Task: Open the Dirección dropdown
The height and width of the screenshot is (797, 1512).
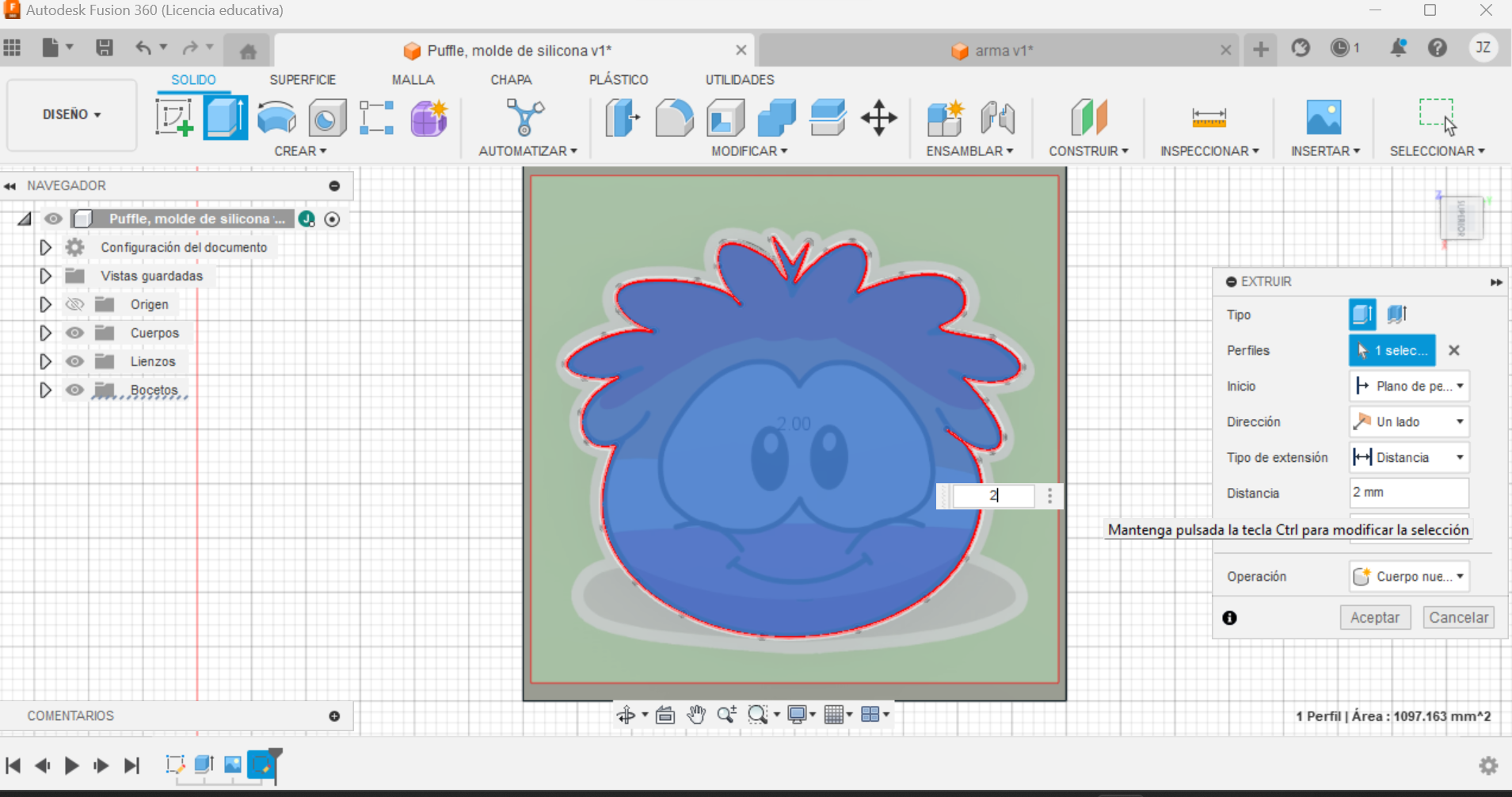Action: click(x=1409, y=421)
